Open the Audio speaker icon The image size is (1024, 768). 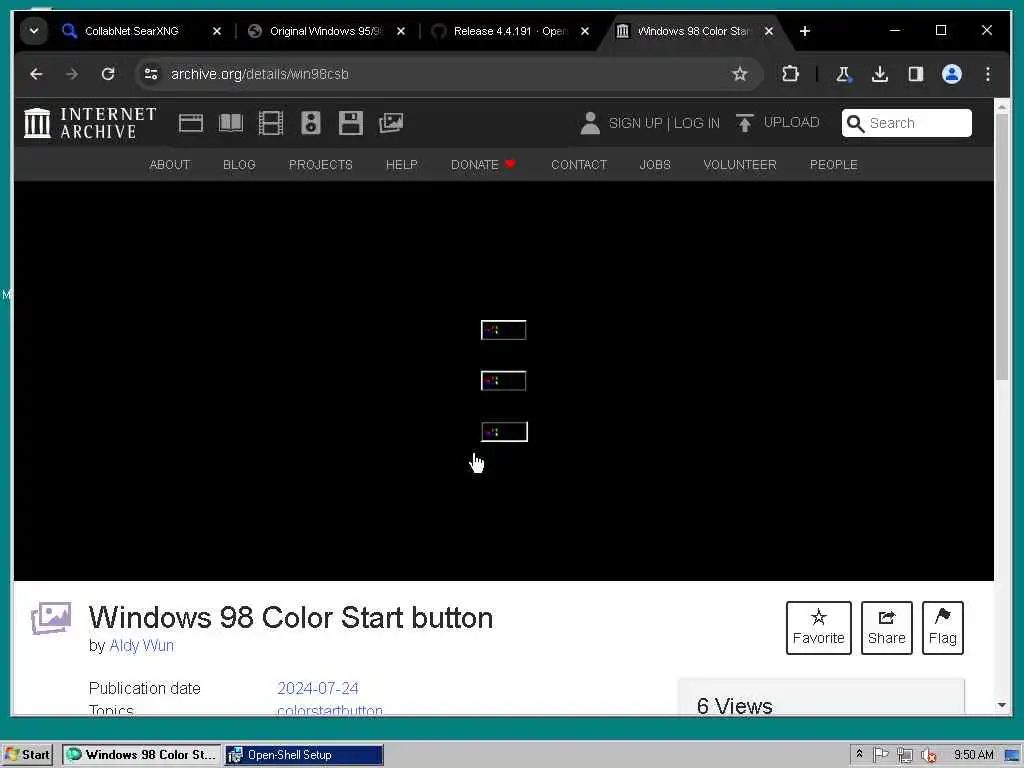click(x=311, y=123)
